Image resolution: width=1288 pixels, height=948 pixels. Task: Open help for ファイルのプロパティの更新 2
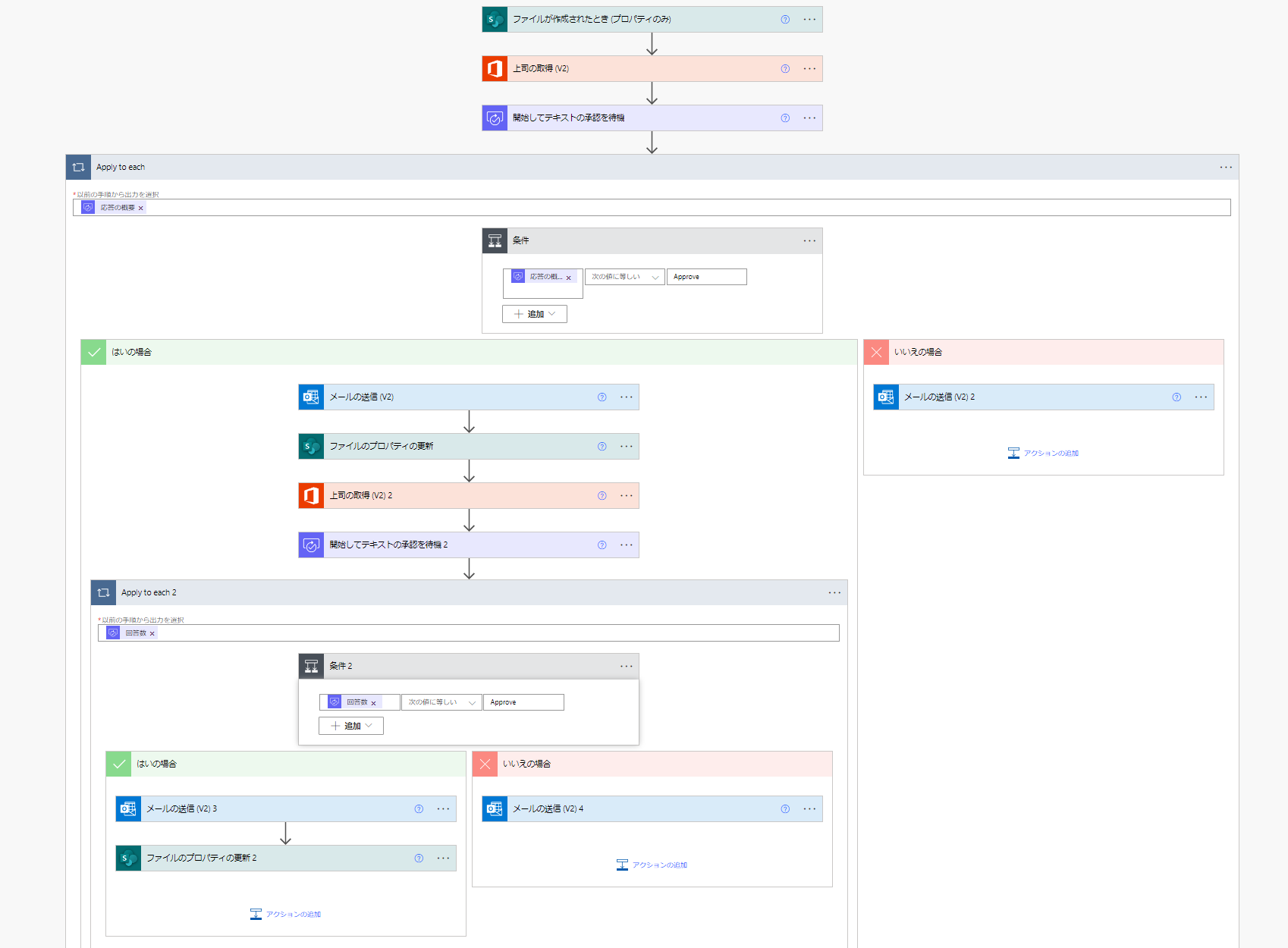point(419,859)
